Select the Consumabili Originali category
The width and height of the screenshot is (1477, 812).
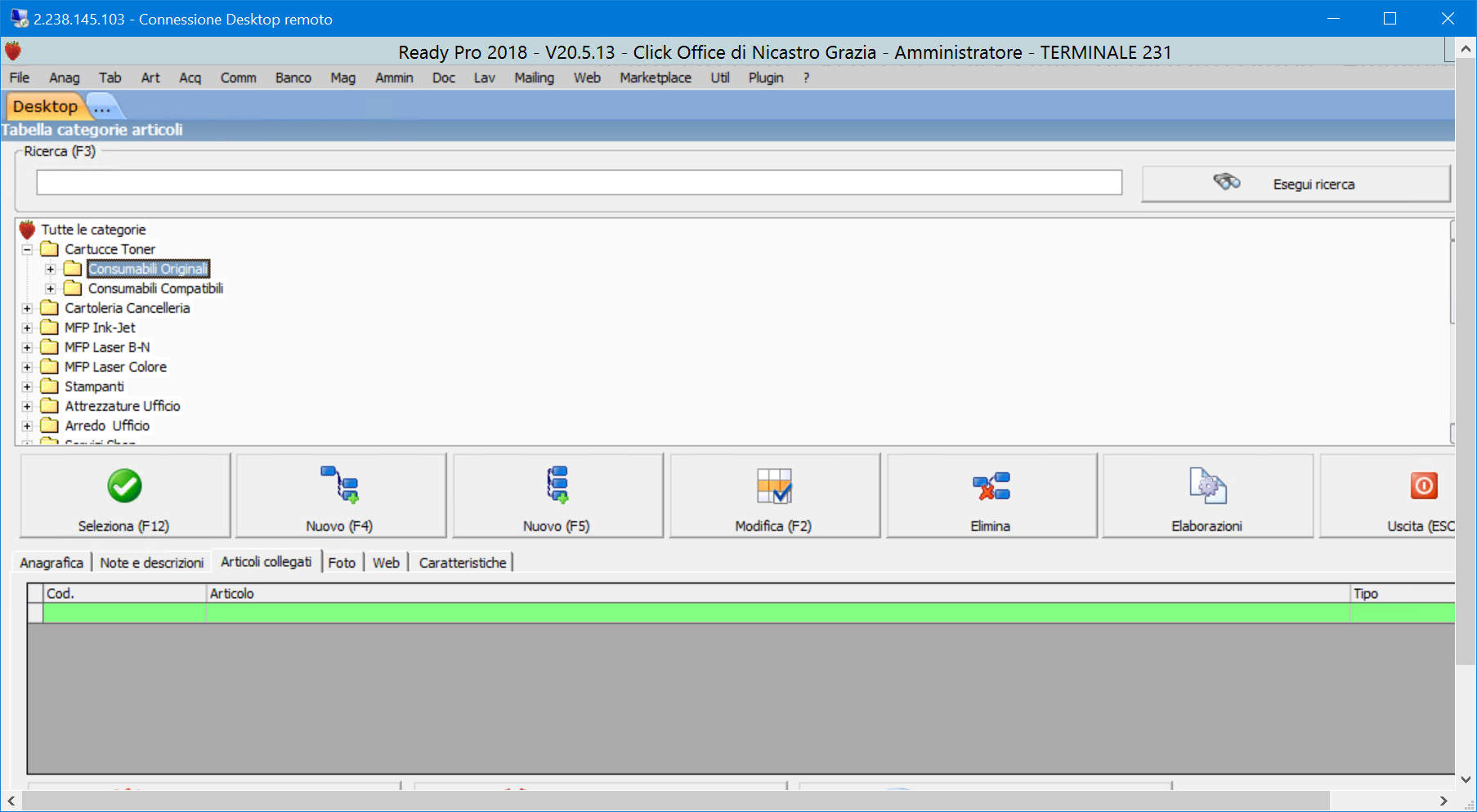click(148, 269)
